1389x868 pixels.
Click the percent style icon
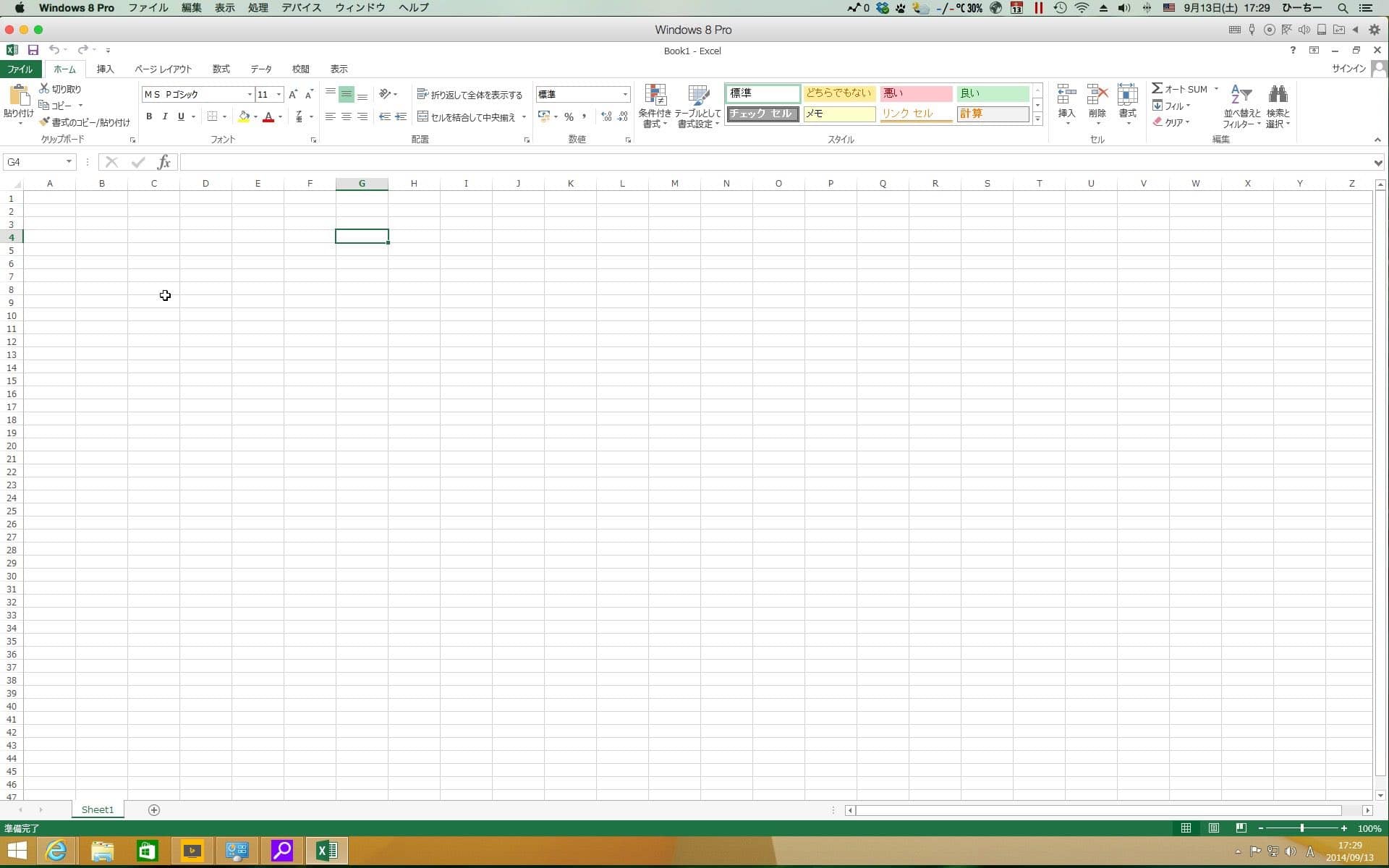(x=569, y=116)
